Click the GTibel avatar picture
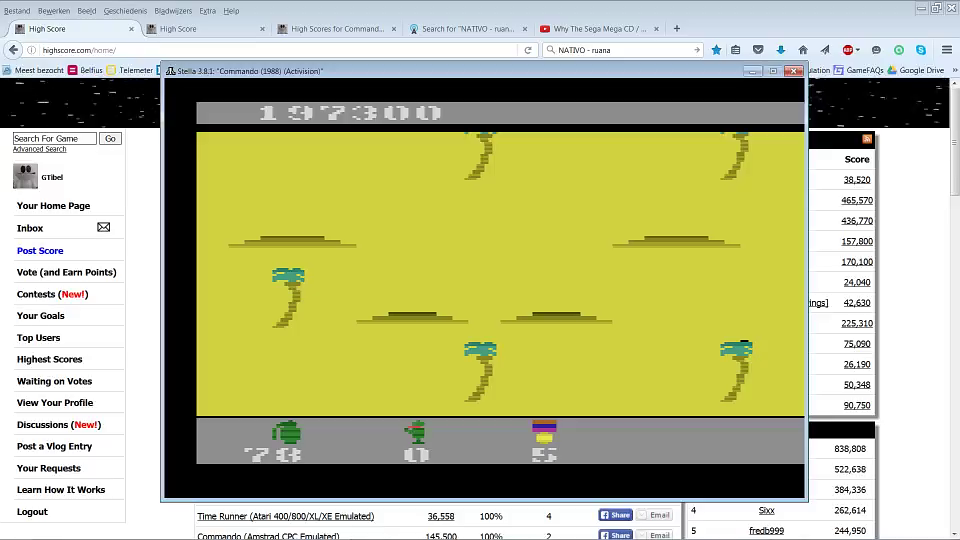Image resolution: width=960 pixels, height=540 pixels. (25, 176)
